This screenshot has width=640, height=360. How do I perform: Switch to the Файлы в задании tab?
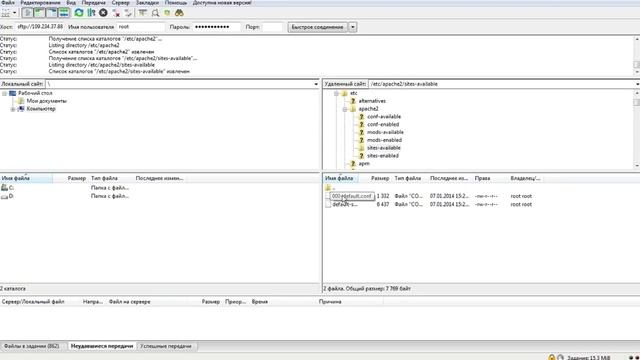click(x=32, y=346)
